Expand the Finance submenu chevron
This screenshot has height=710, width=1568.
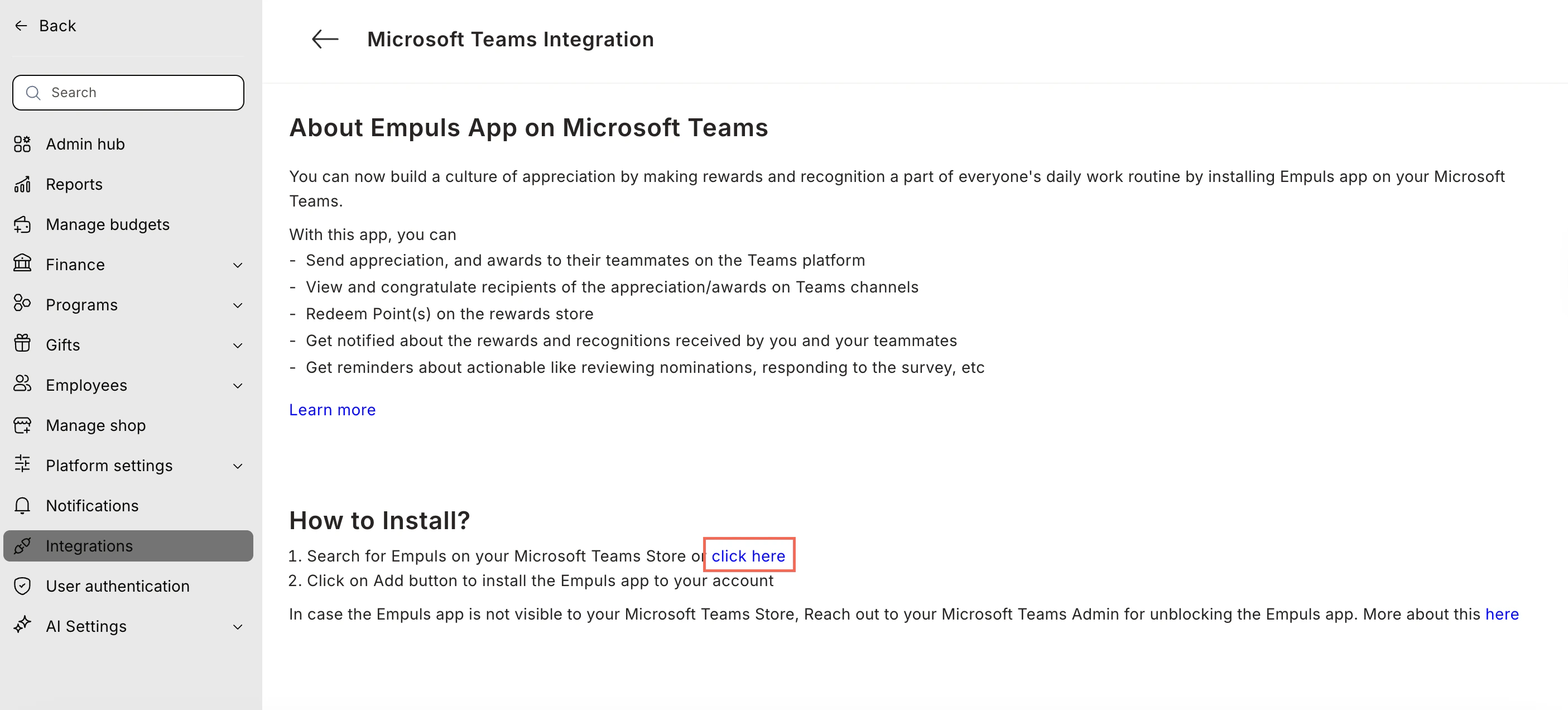point(238,266)
